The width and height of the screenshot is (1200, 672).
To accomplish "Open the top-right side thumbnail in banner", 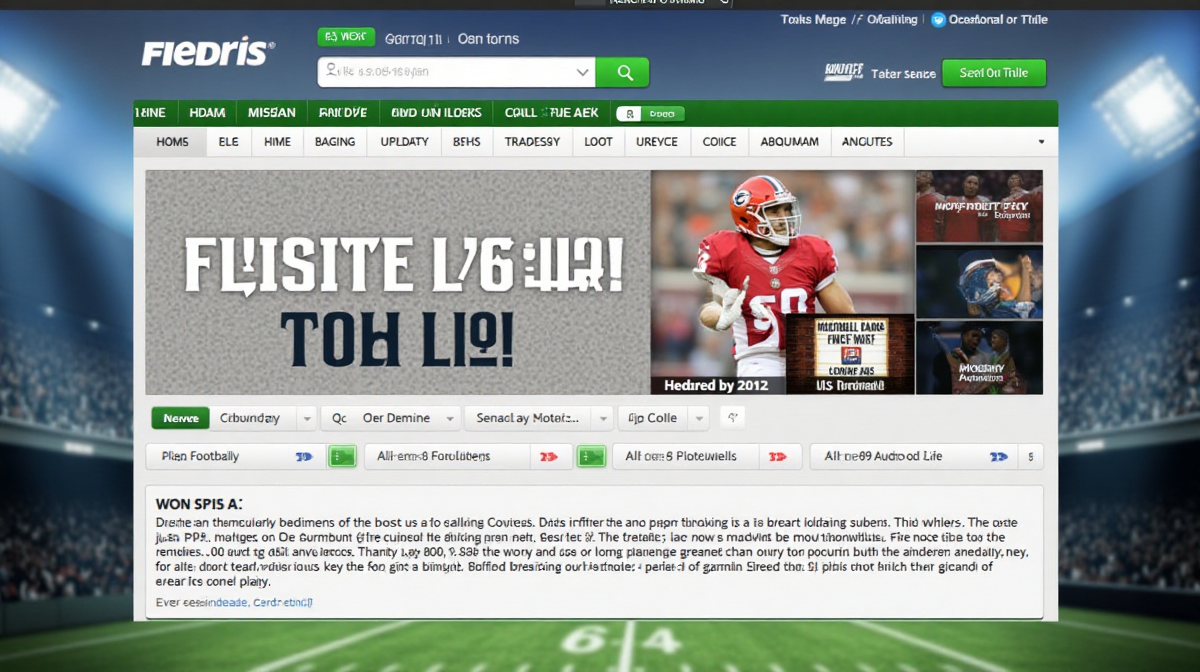I will click(979, 206).
